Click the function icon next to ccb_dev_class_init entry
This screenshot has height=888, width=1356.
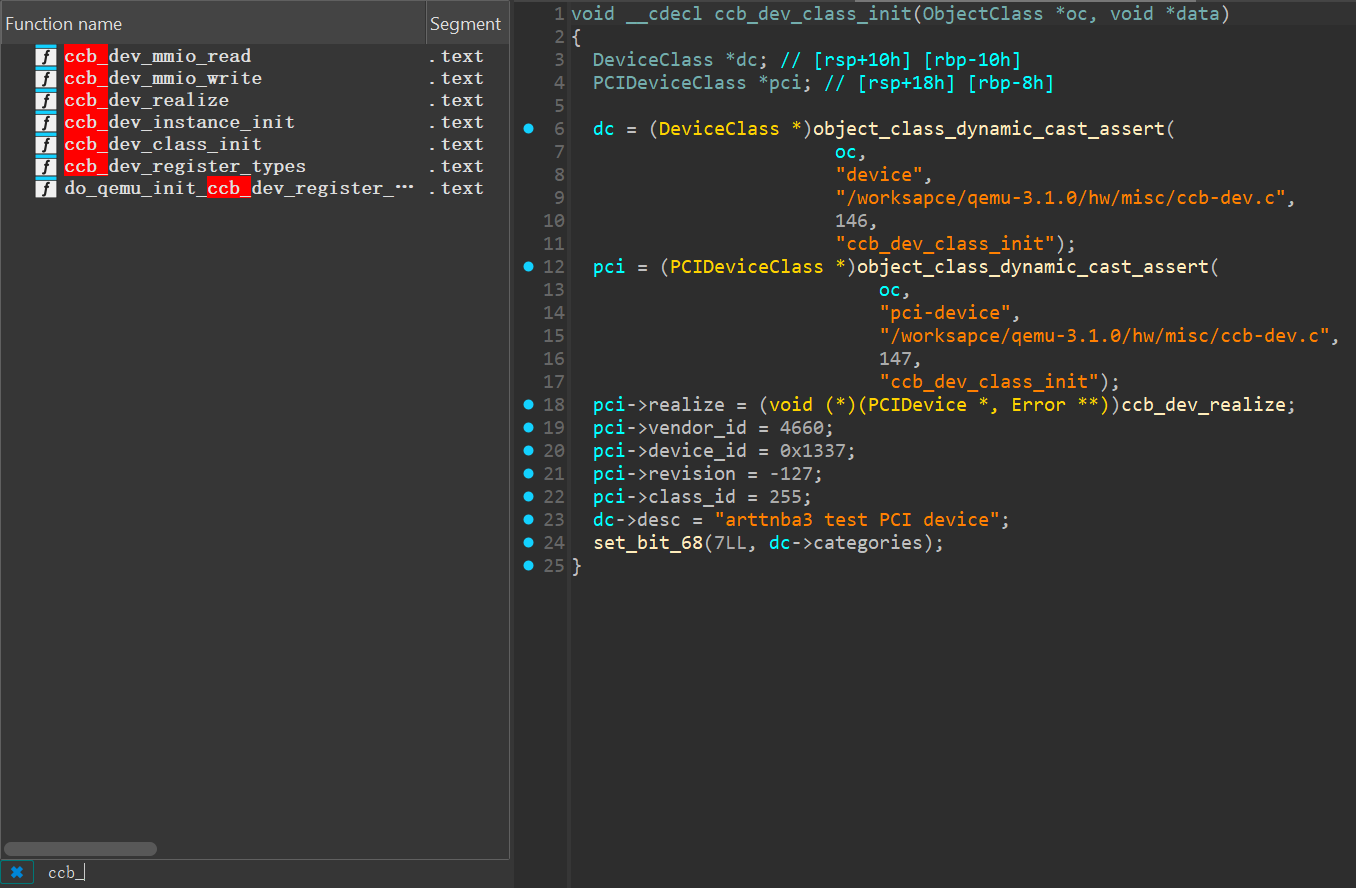click(46, 145)
